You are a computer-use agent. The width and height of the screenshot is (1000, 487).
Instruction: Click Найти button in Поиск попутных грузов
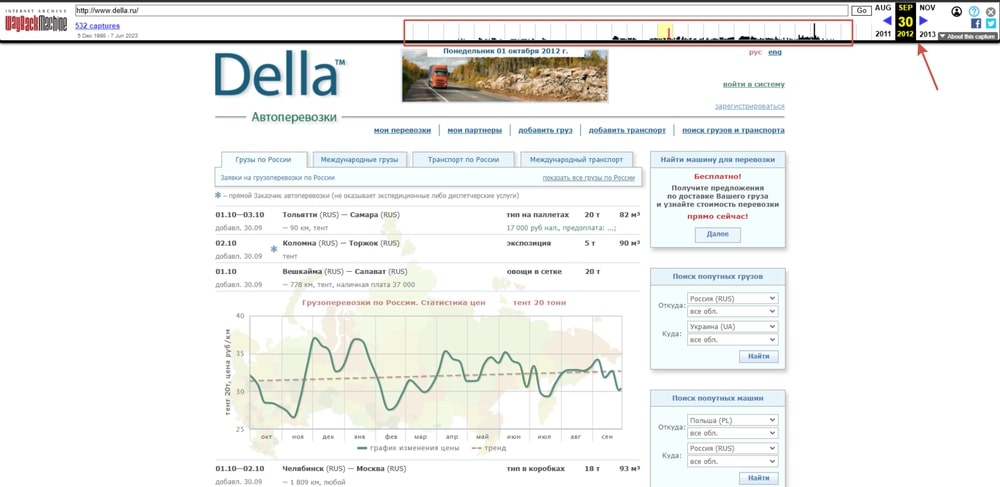click(x=759, y=356)
